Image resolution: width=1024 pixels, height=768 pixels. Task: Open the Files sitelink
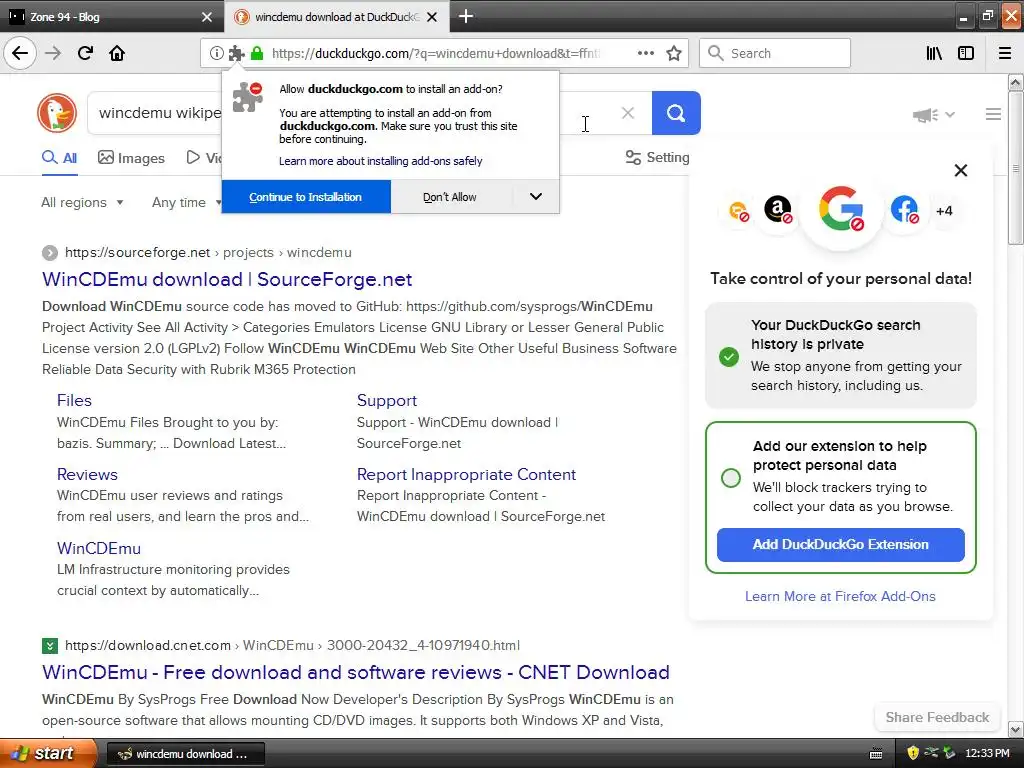point(74,400)
